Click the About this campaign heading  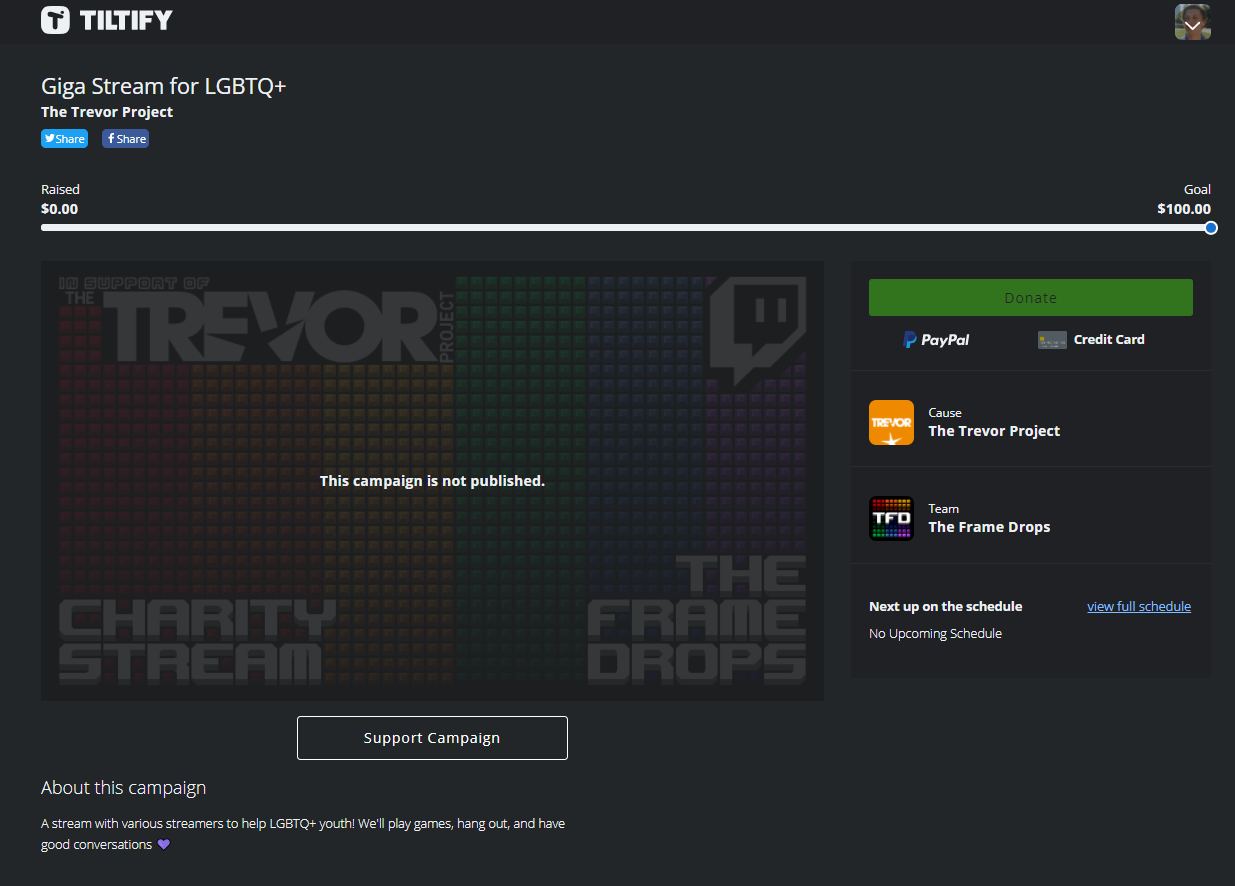[123, 788]
